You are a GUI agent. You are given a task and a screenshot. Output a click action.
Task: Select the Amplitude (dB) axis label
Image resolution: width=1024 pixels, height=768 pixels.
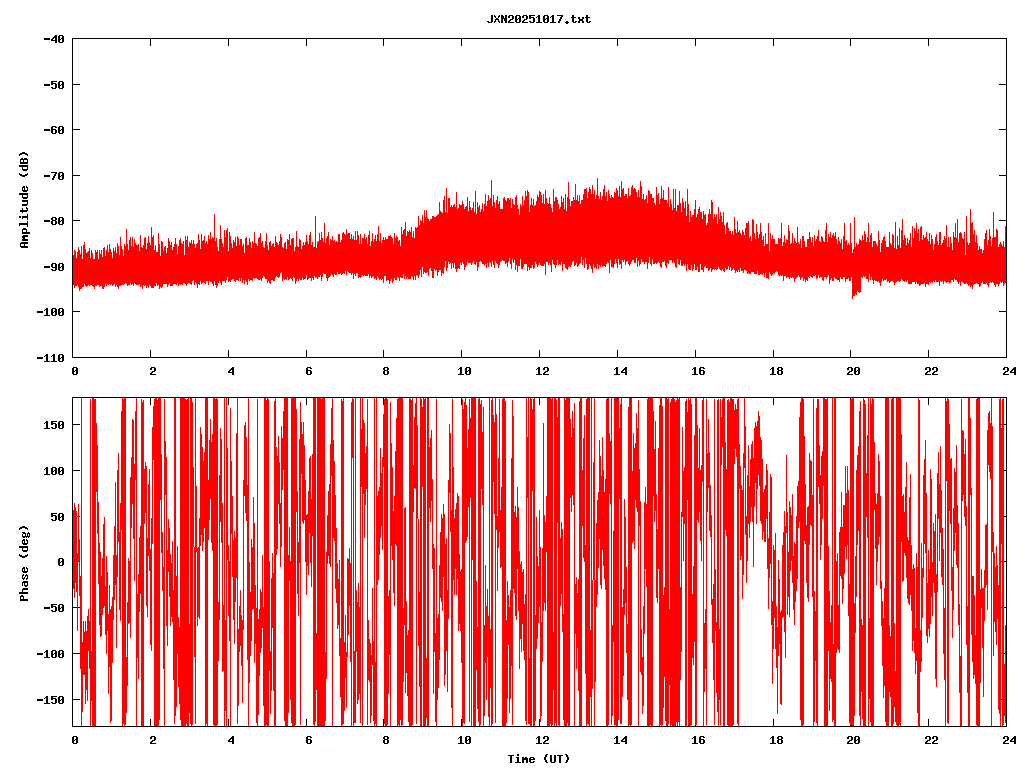(24, 199)
